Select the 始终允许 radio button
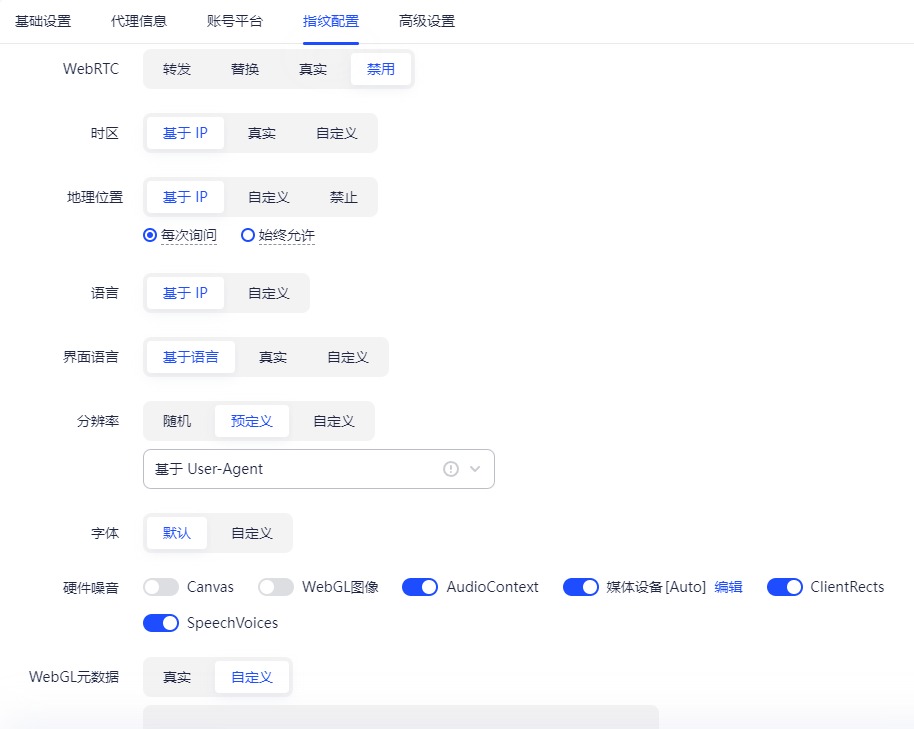Image resolution: width=914 pixels, height=729 pixels. tap(248, 236)
